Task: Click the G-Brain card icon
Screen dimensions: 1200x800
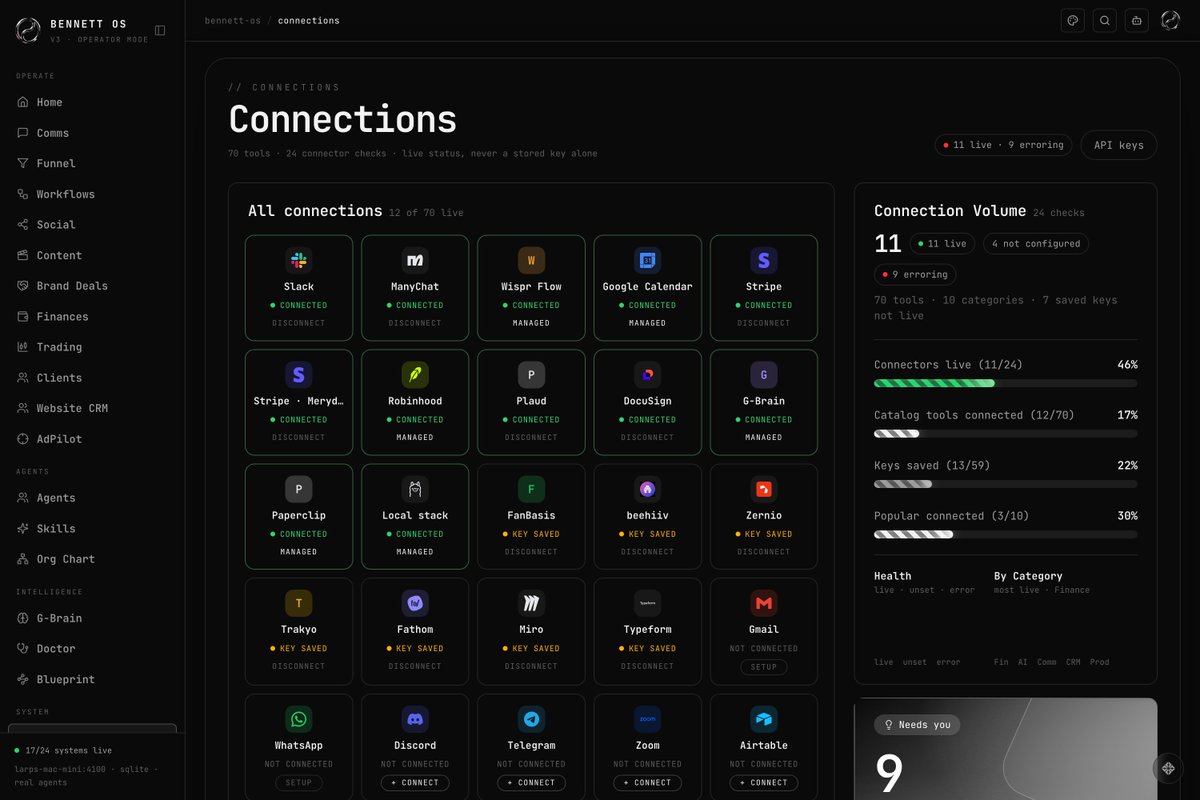Action: [763, 375]
